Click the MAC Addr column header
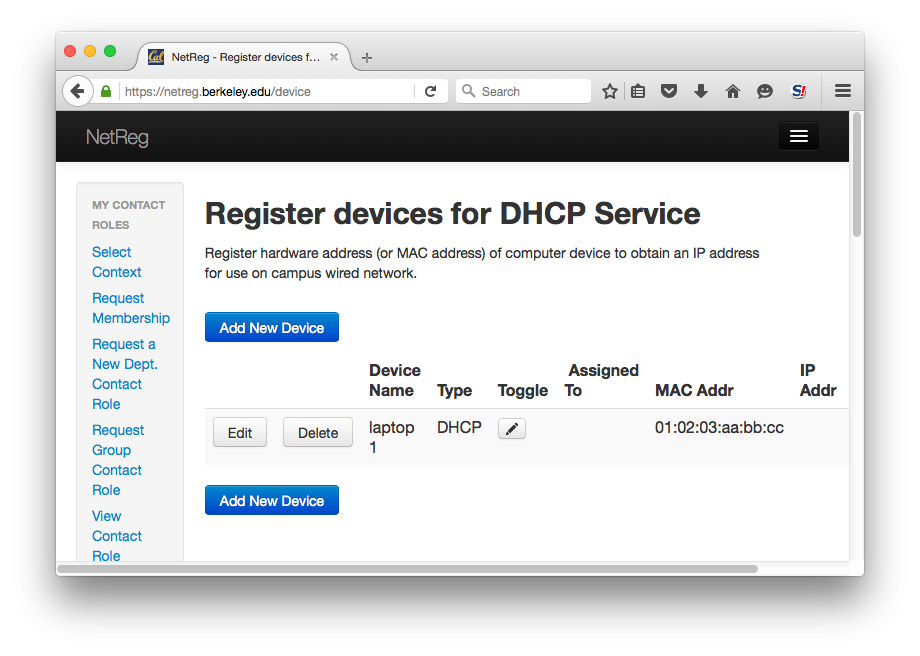This screenshot has width=920, height=656. (694, 390)
